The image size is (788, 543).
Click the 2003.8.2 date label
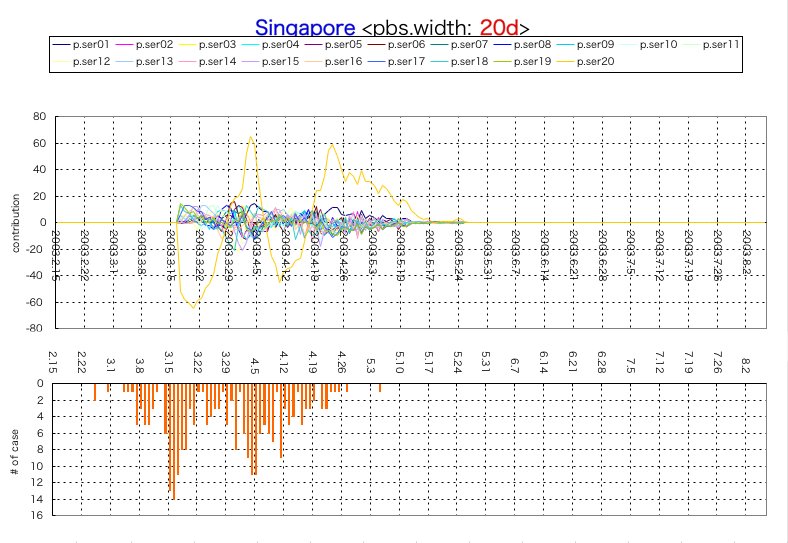pyautogui.click(x=747, y=252)
